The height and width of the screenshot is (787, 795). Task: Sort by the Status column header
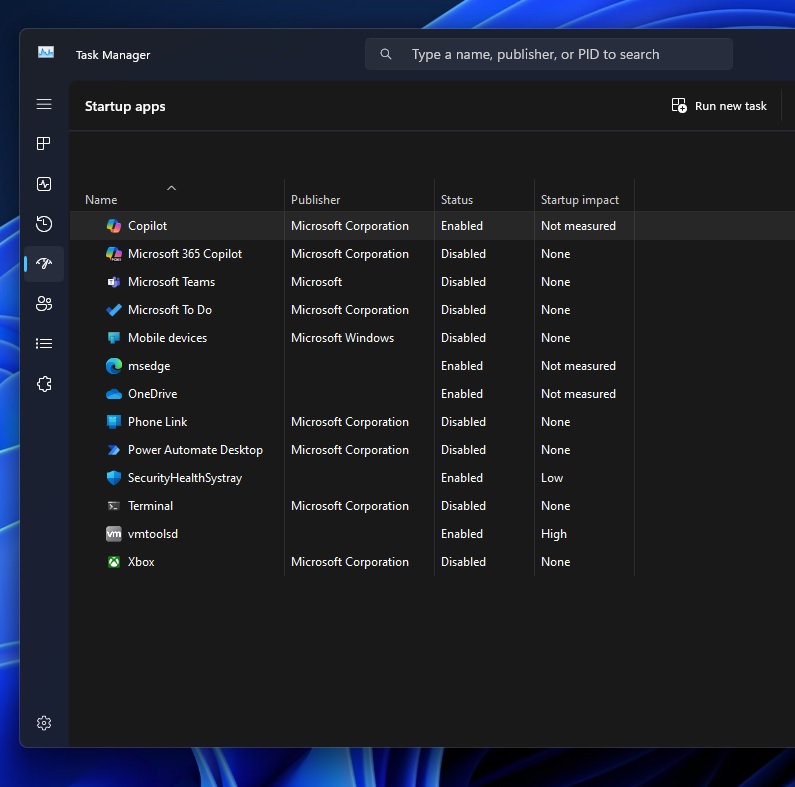(x=457, y=200)
